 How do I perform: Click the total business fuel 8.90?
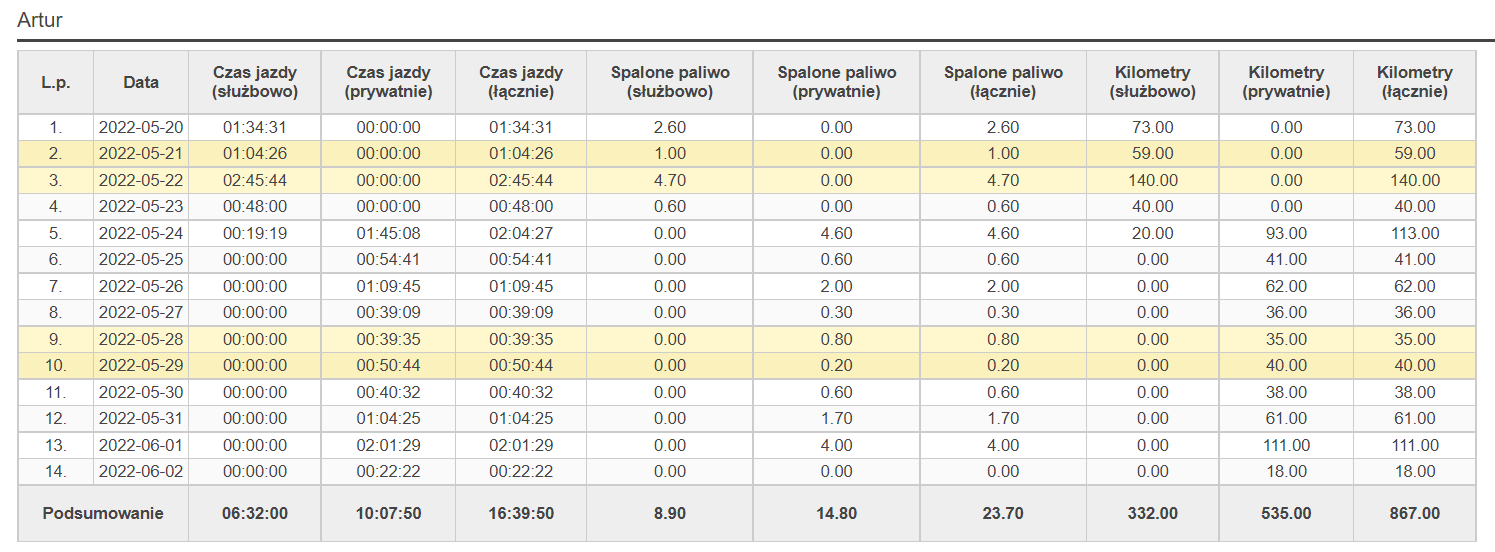click(670, 514)
